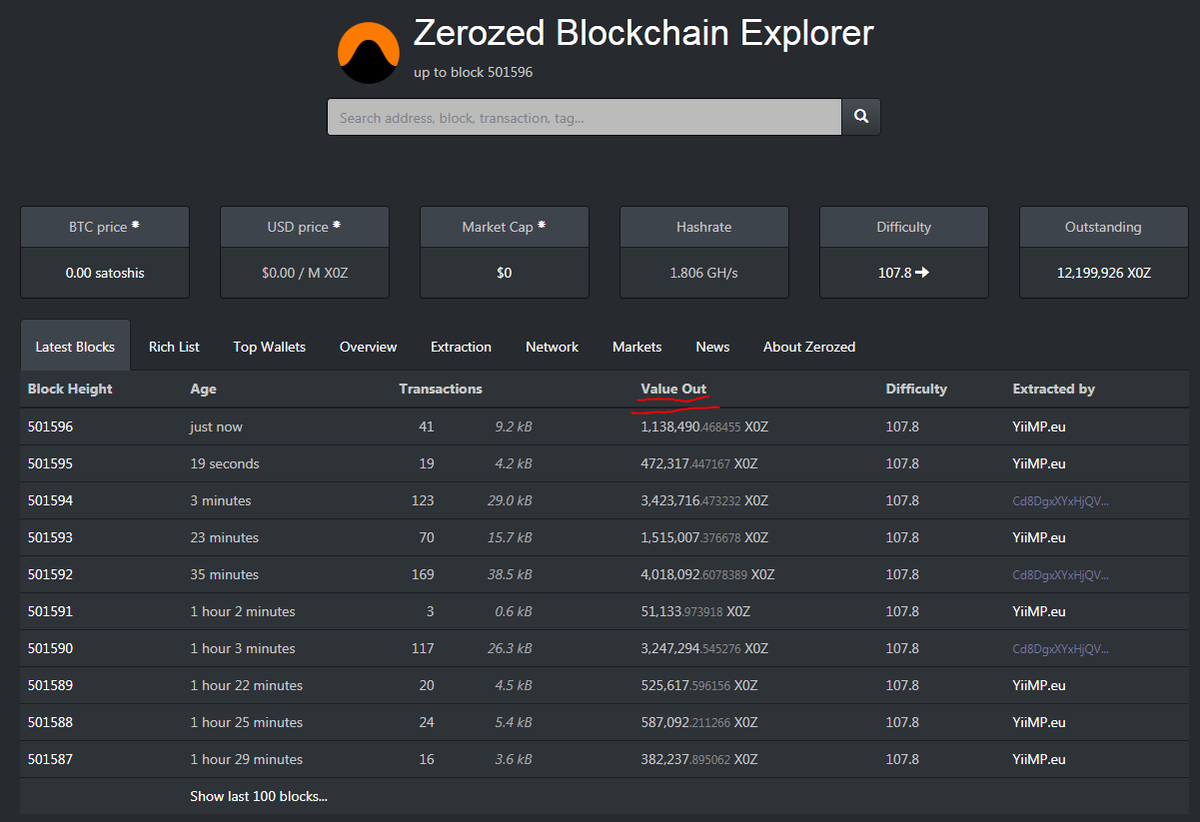Click the YiiMP.eu extractor link for block 501595
The image size is (1200, 822).
tap(1038, 463)
